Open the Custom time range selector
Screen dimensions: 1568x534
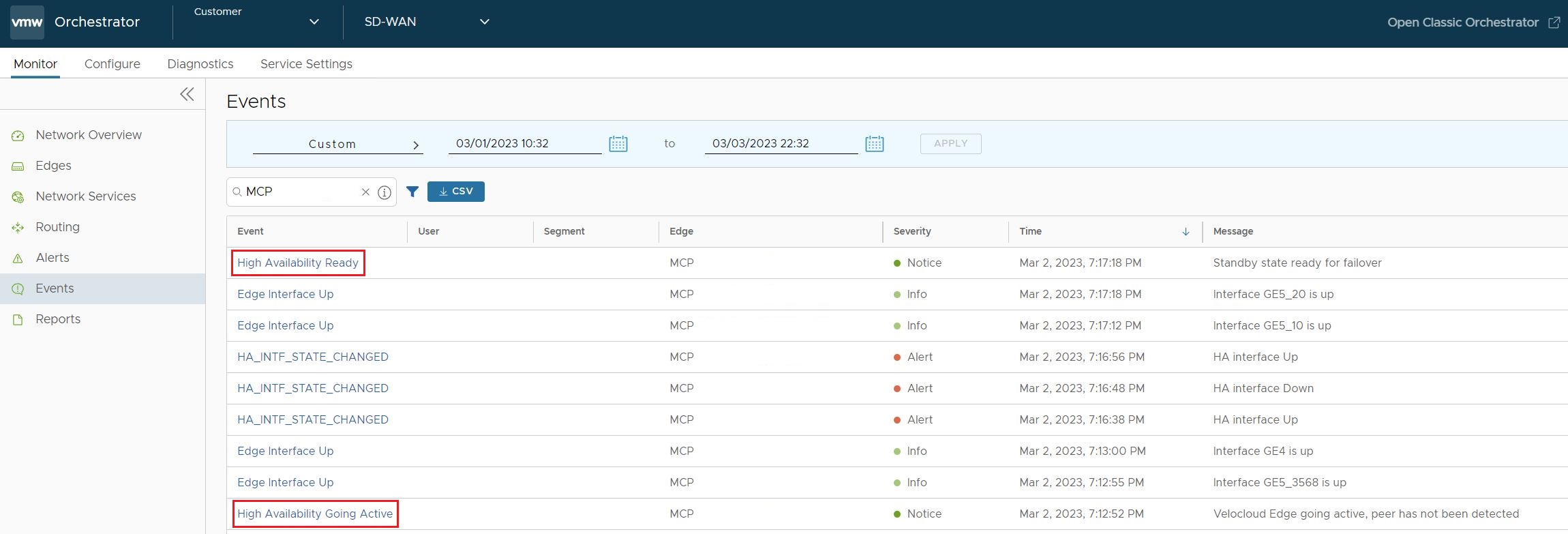[x=337, y=145]
